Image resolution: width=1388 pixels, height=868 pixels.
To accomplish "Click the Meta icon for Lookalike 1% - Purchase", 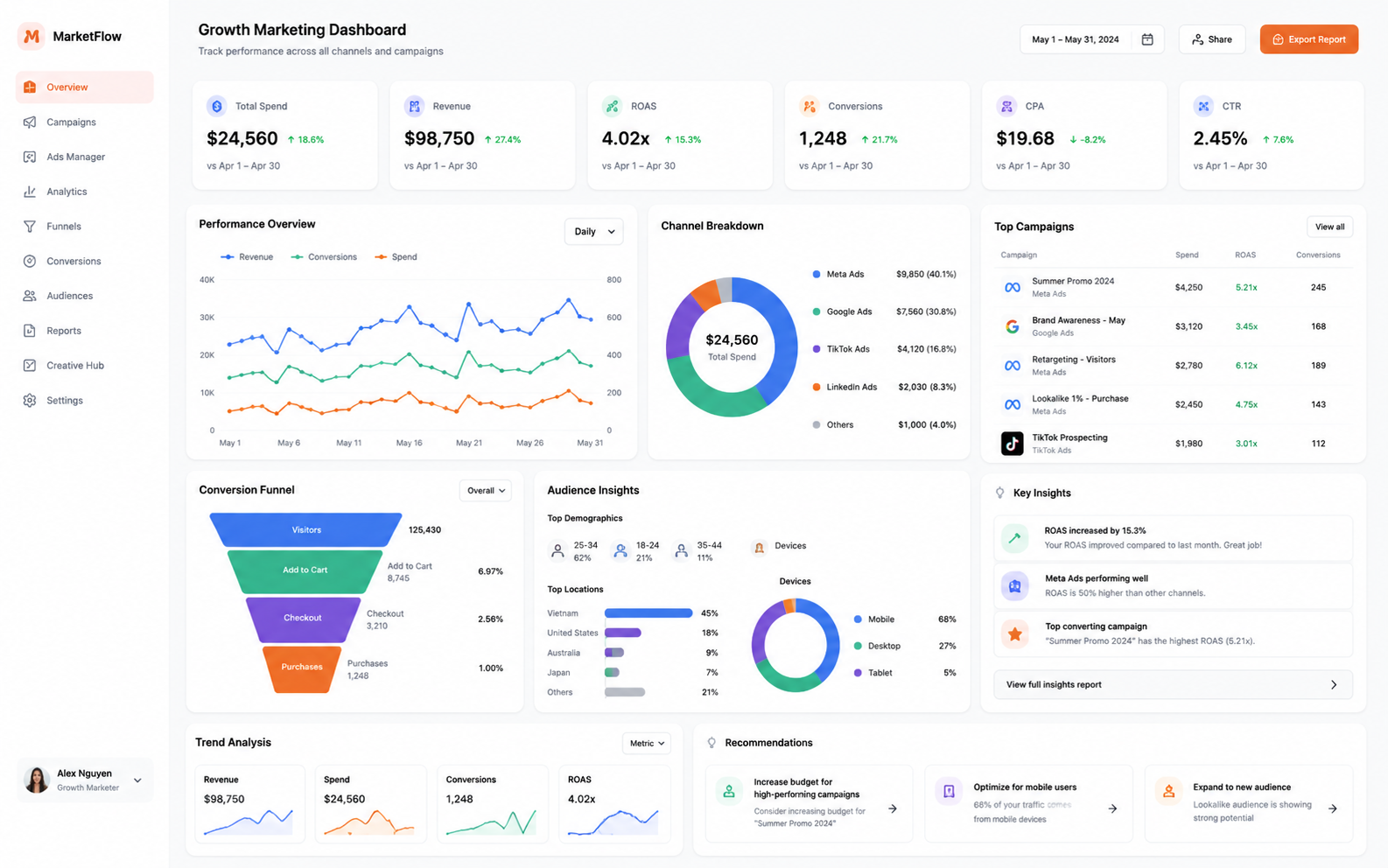I will [x=1013, y=404].
